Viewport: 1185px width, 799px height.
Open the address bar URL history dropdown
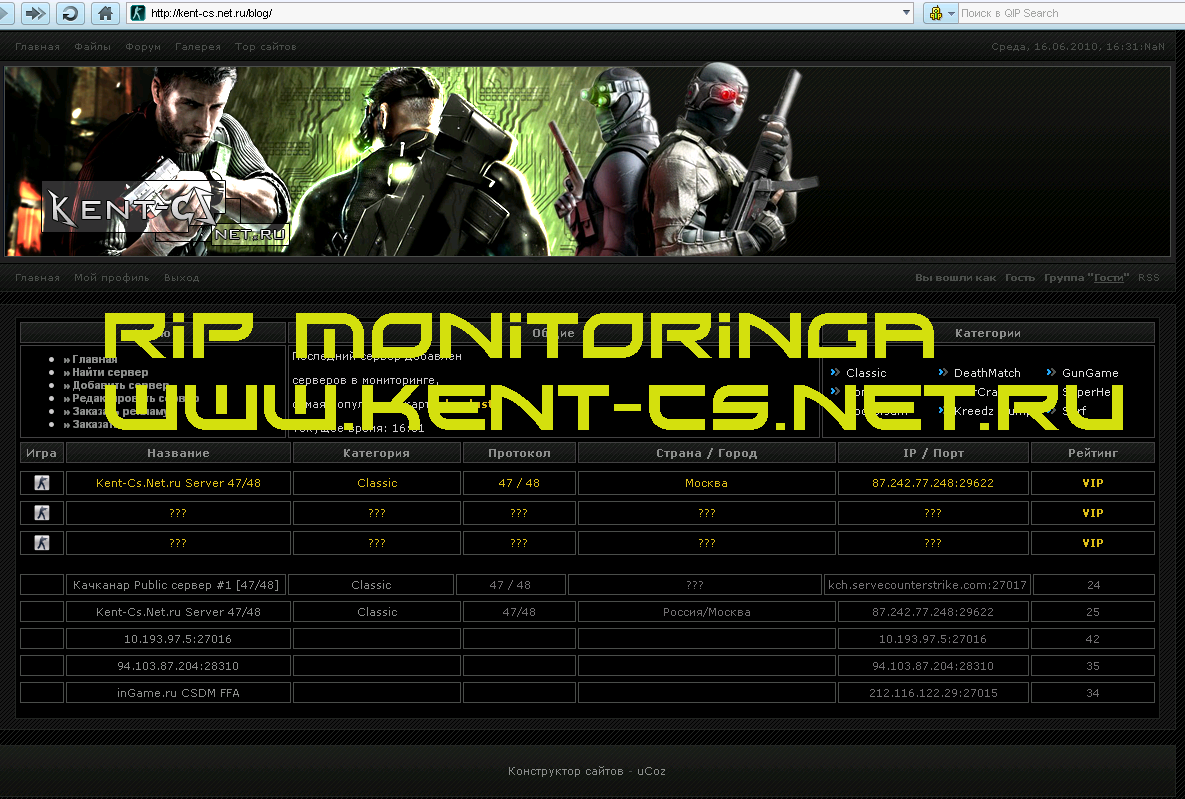906,13
